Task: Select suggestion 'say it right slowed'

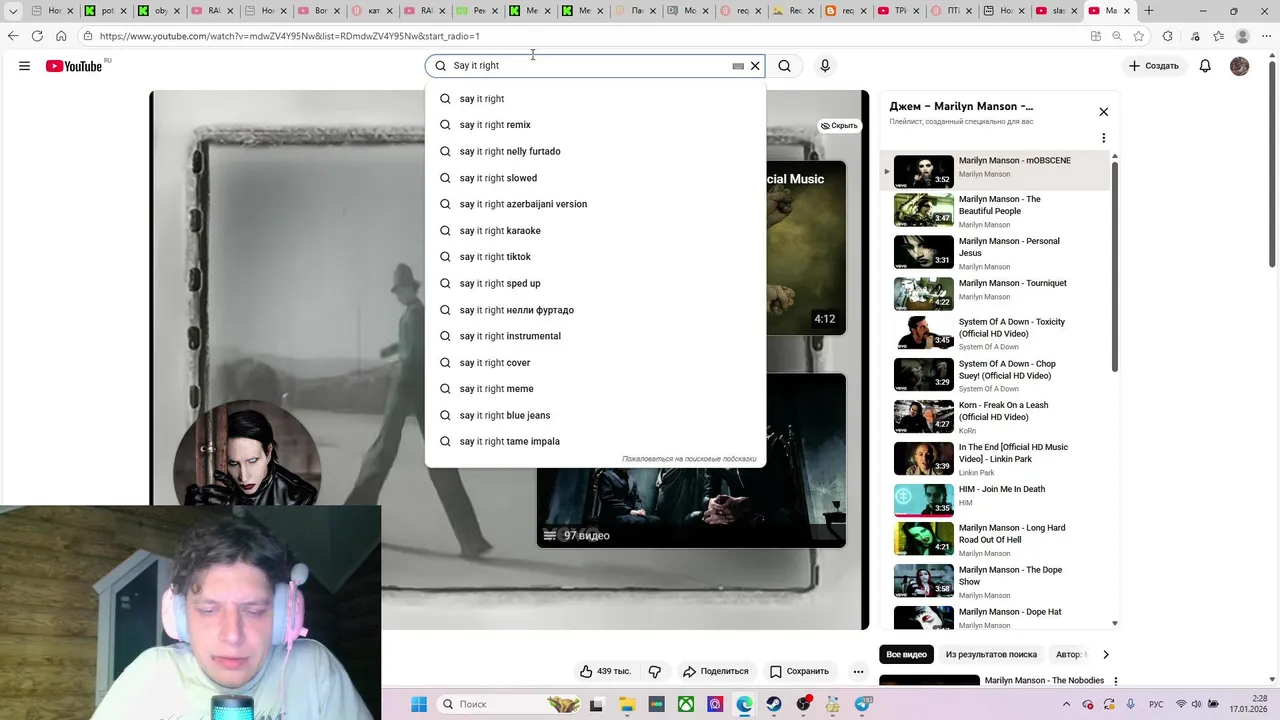Action: [x=596, y=178]
